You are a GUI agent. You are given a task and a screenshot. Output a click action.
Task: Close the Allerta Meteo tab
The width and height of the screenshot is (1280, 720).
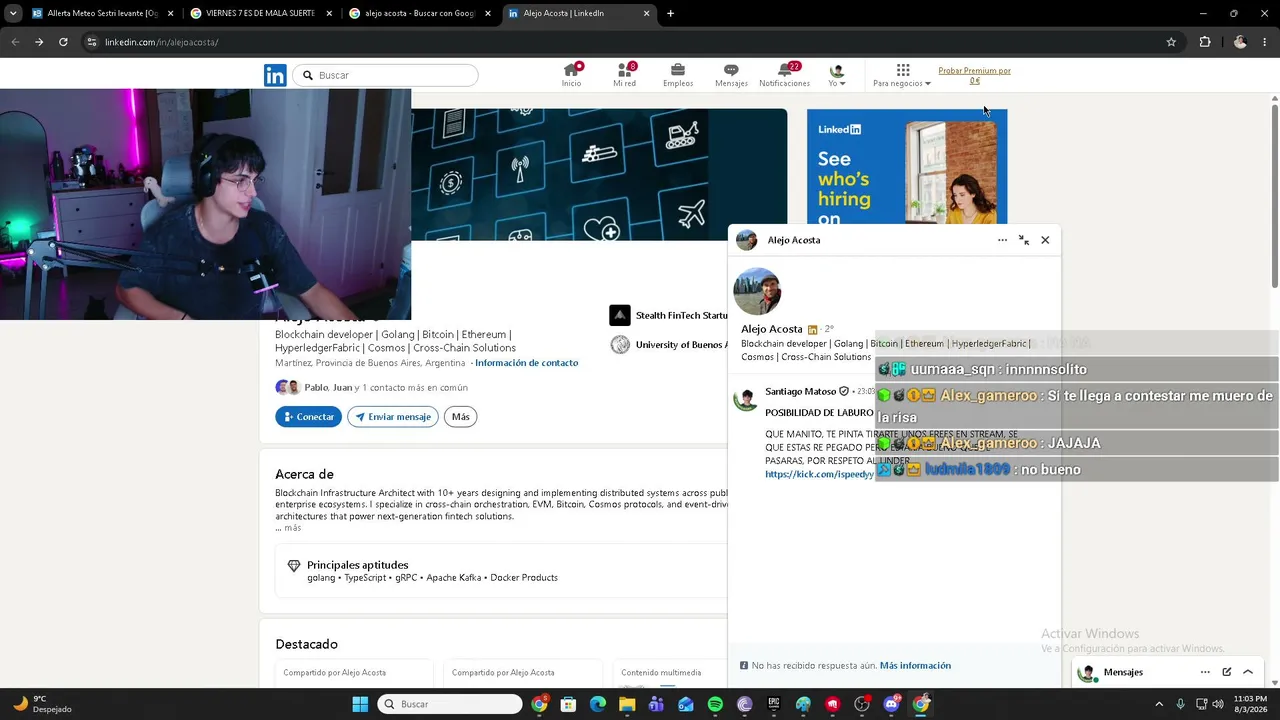[x=170, y=14]
